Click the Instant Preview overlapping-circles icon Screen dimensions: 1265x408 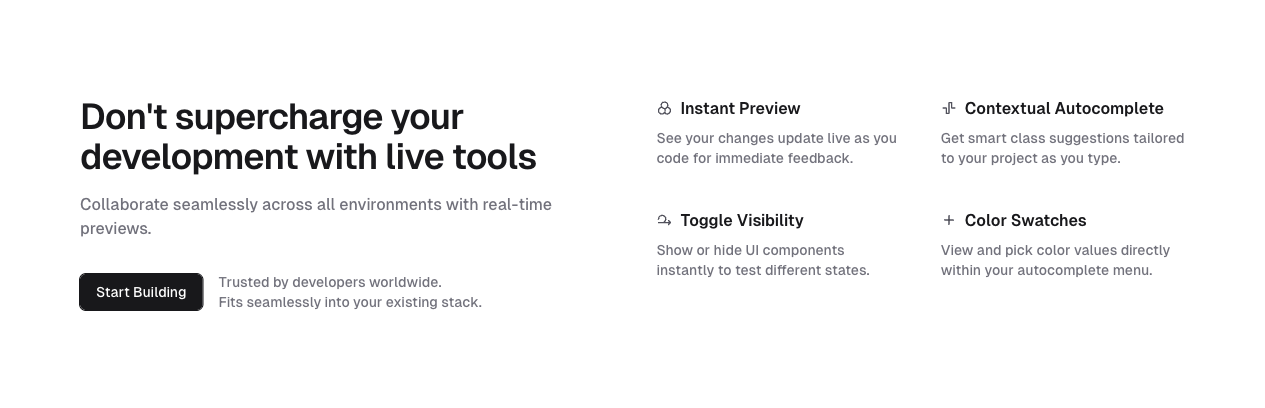(x=664, y=108)
